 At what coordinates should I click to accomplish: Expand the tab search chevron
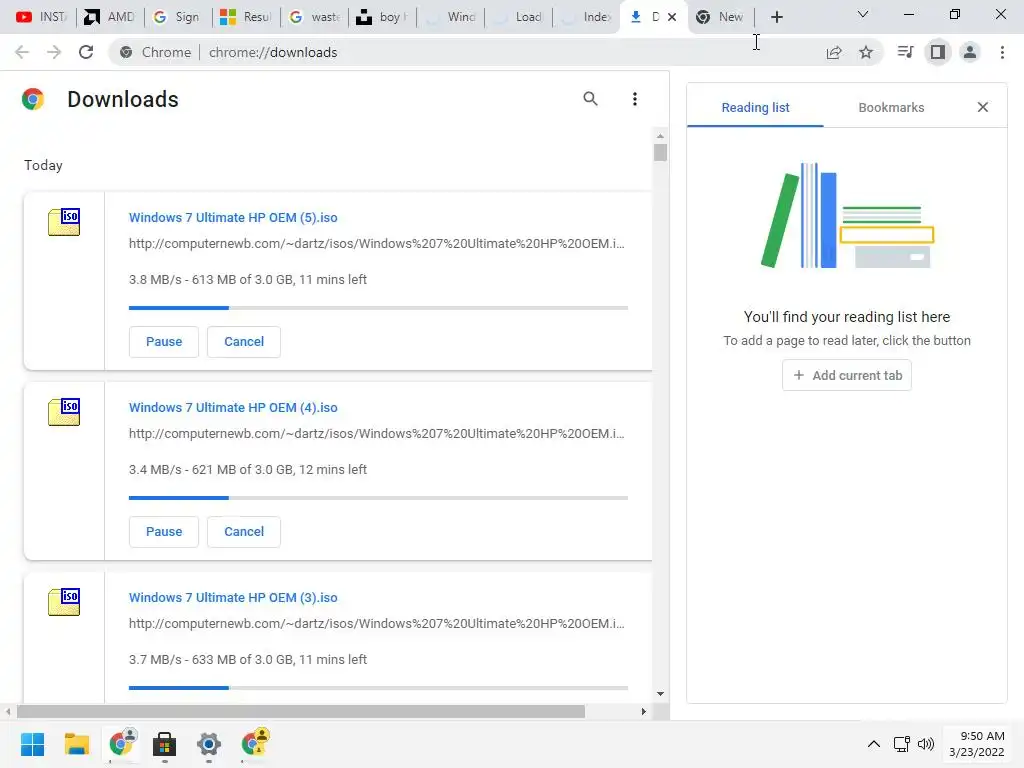coord(863,14)
